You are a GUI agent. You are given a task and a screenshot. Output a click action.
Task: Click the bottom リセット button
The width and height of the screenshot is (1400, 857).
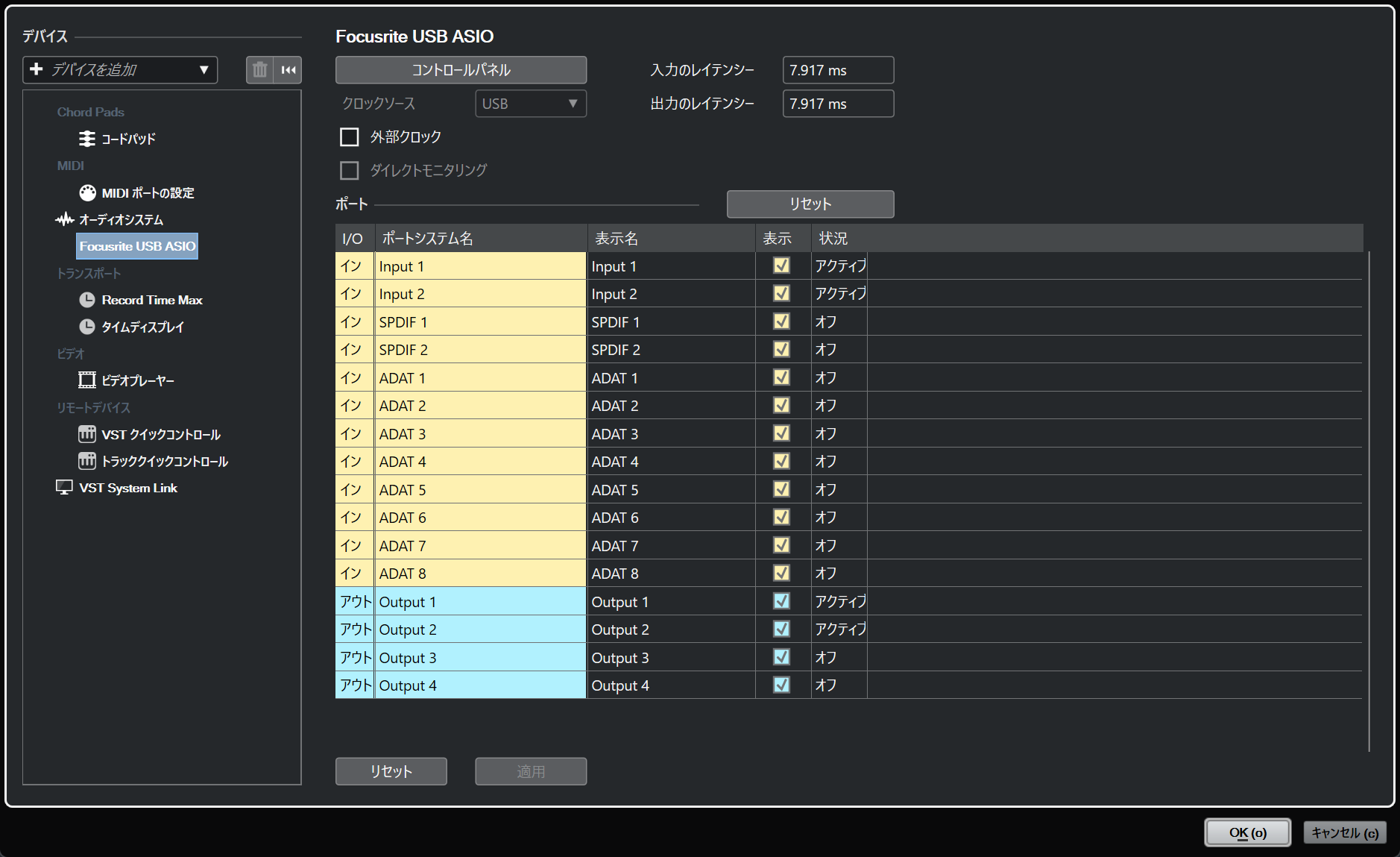pos(391,771)
